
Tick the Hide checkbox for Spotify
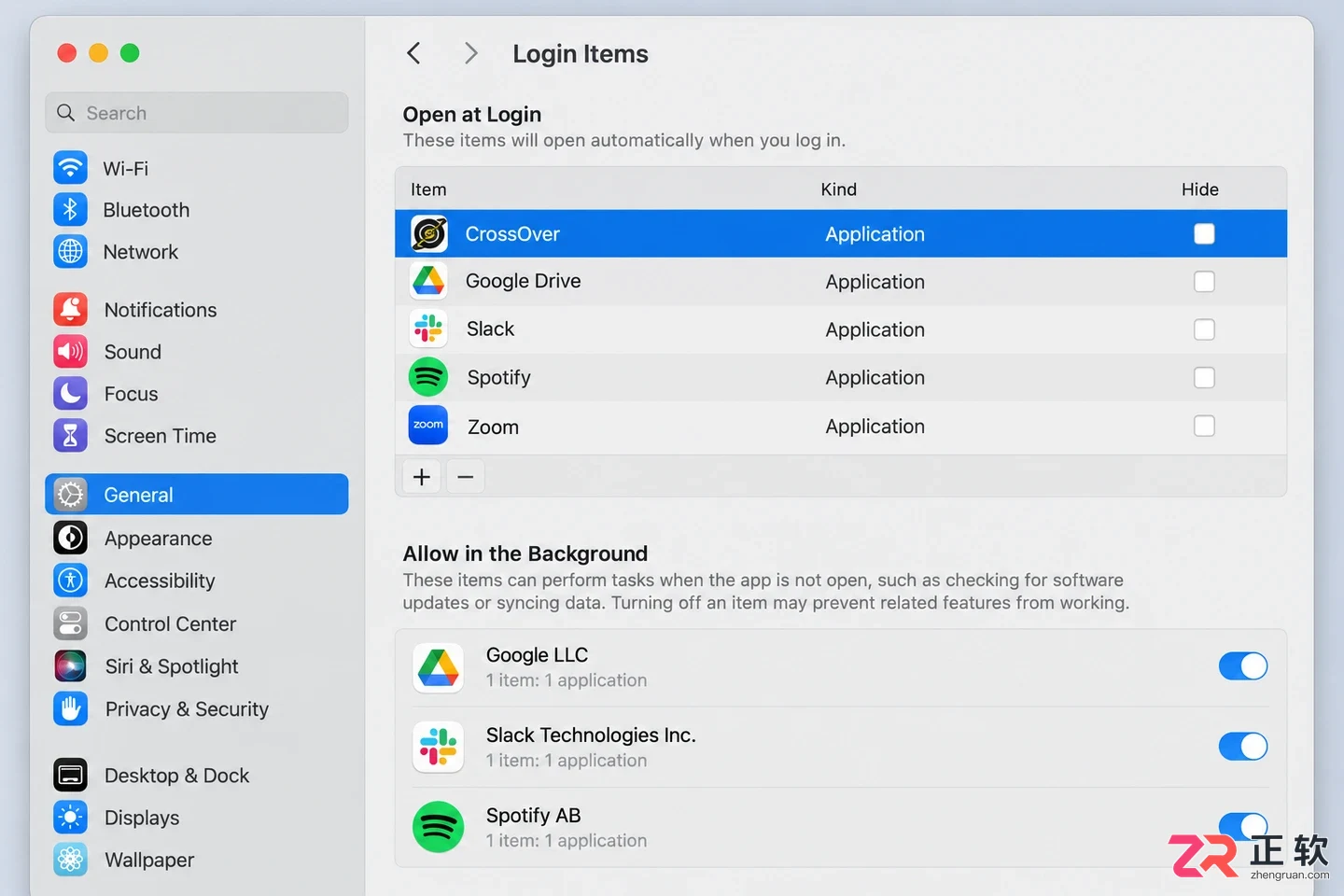[x=1204, y=378]
